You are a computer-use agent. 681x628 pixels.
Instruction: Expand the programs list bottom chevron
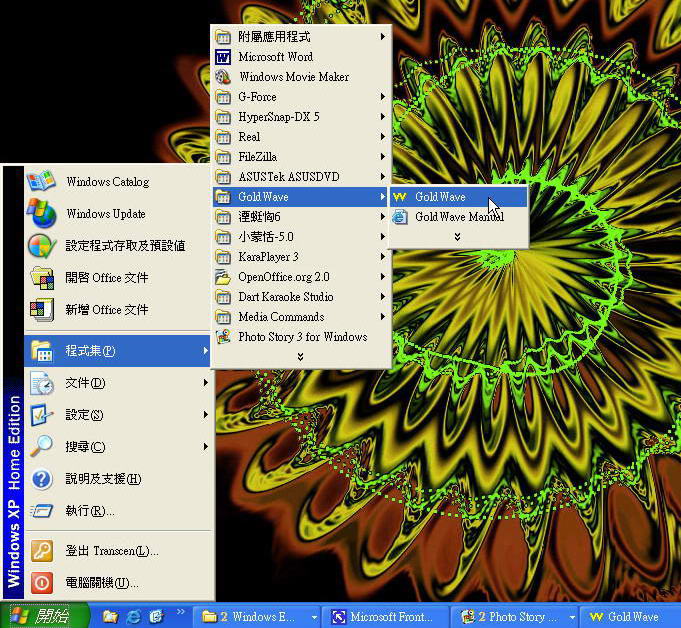[299, 357]
